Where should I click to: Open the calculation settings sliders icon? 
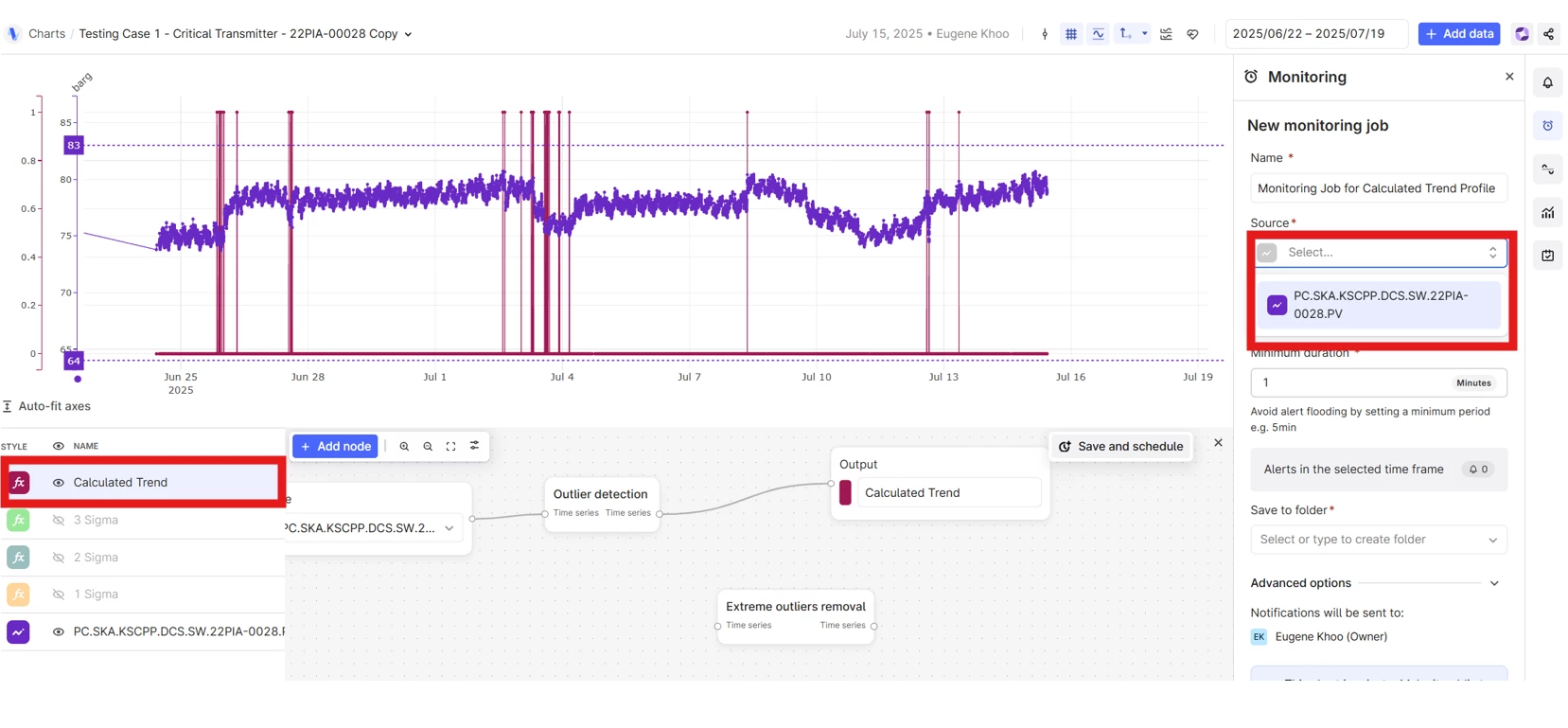coord(475,446)
